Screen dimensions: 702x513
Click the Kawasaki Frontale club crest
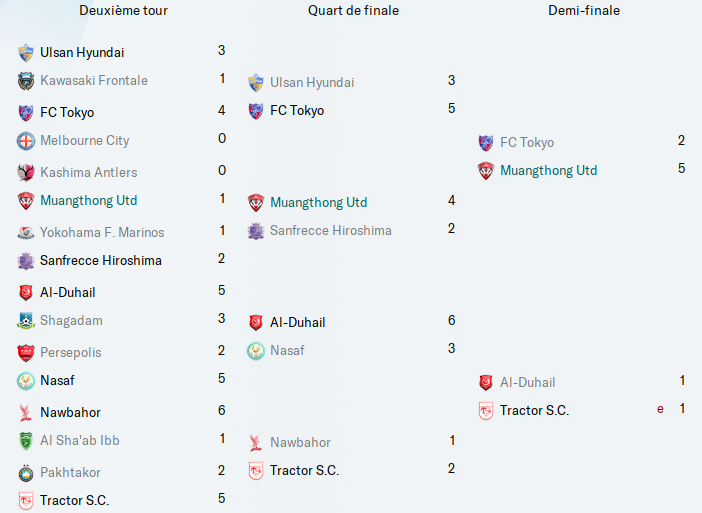pos(26,81)
